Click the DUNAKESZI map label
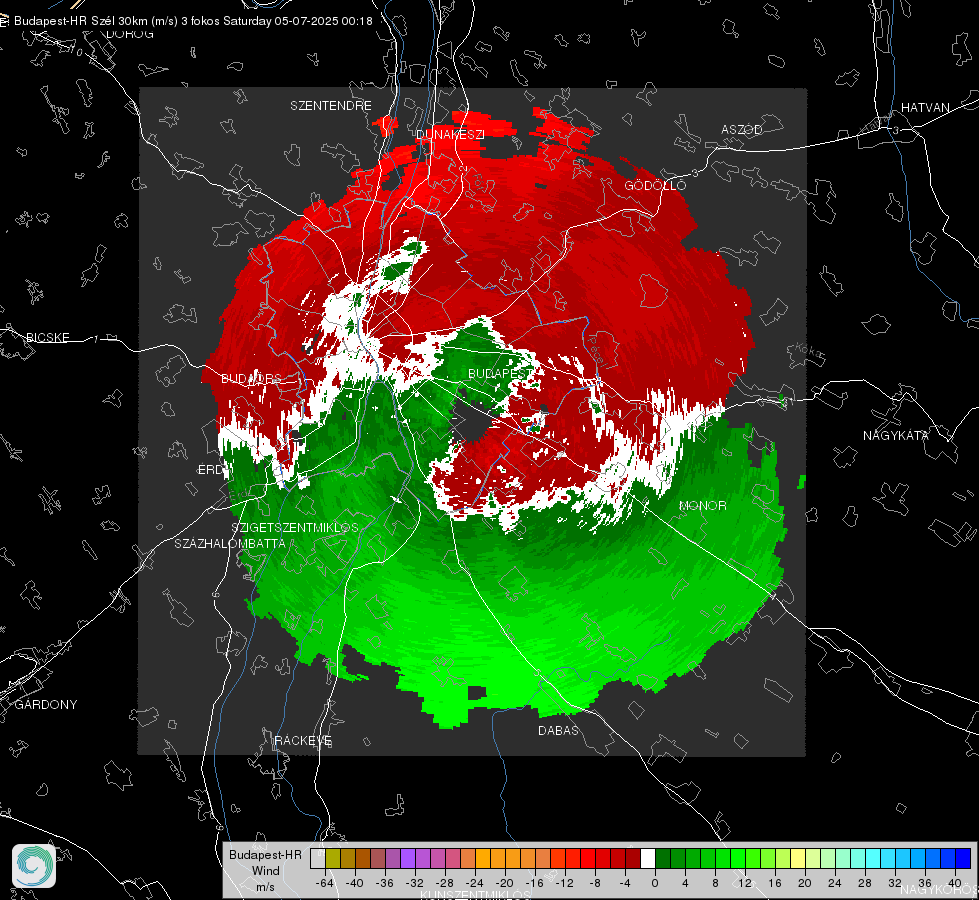Viewport: 979px width, 900px height. (450, 134)
